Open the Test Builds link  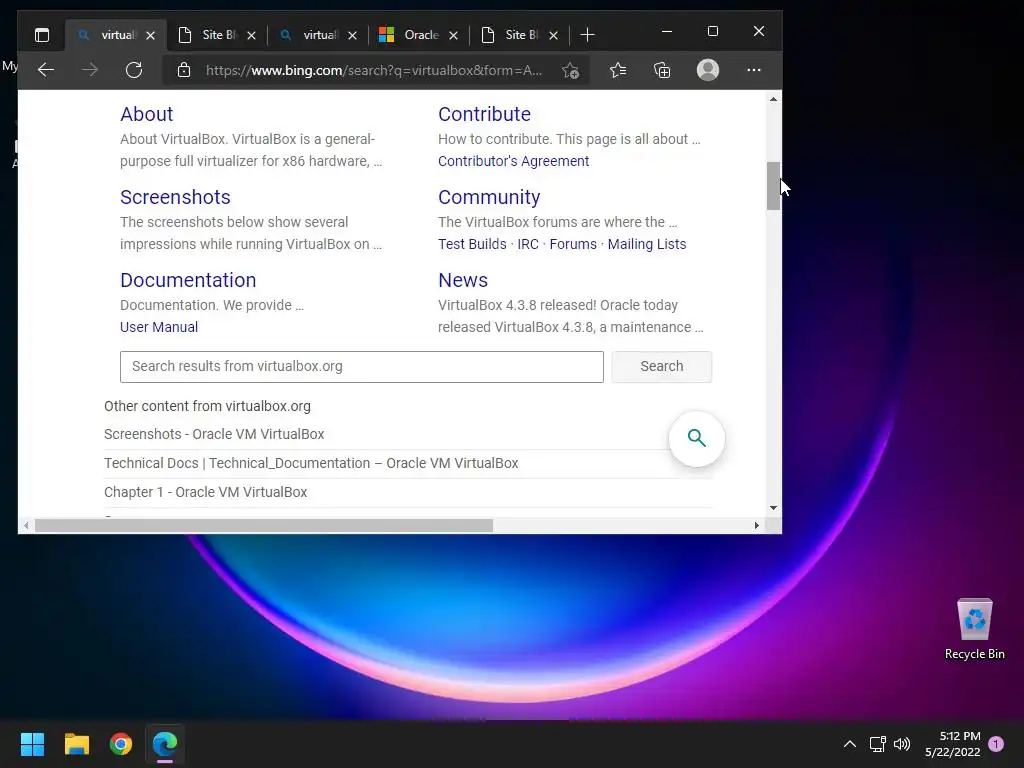pos(472,244)
